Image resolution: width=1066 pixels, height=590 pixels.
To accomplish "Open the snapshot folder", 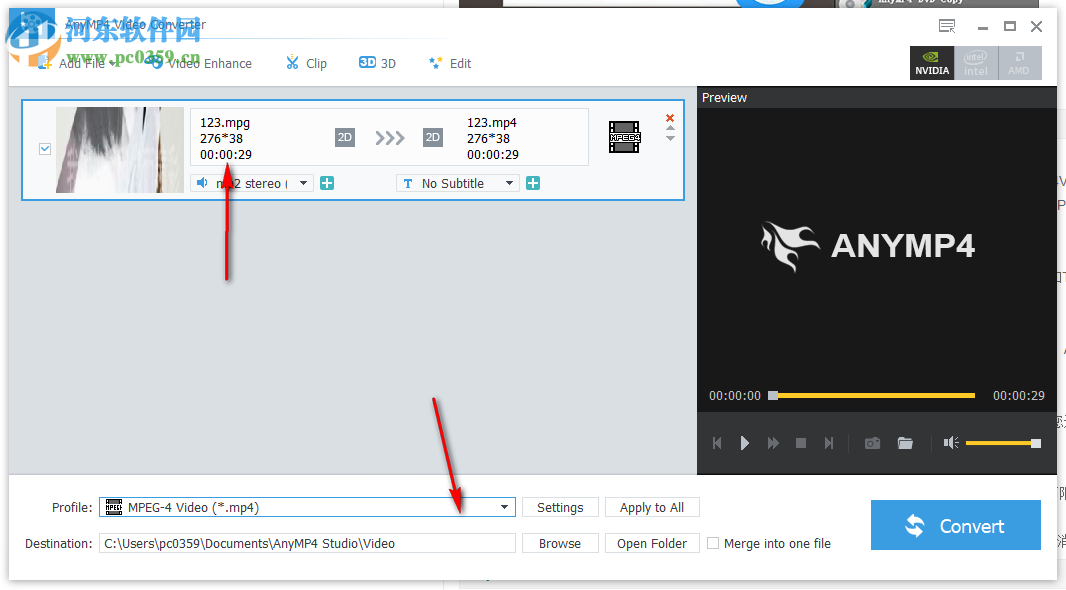I will tap(905, 443).
